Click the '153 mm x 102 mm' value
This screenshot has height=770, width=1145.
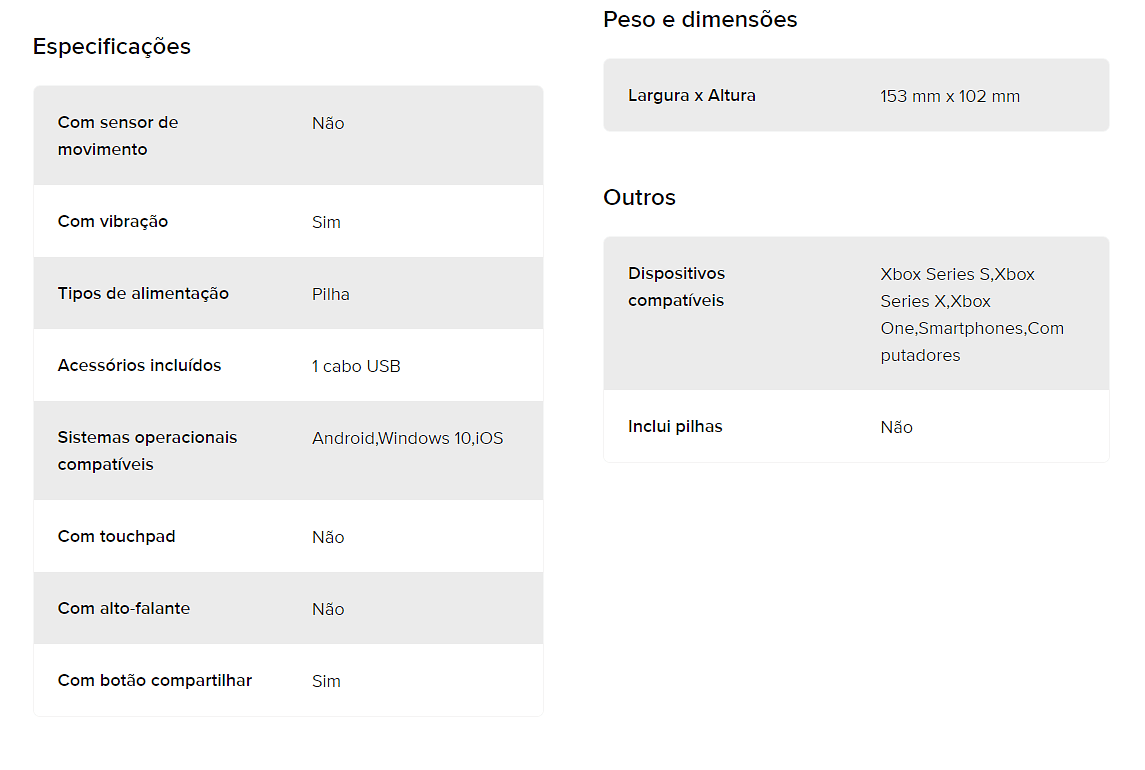pos(950,96)
